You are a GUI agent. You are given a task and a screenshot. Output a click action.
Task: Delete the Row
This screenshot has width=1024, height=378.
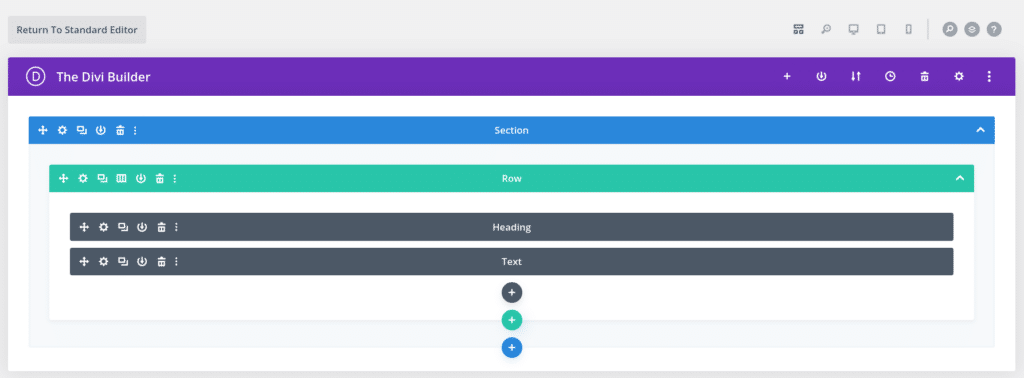(x=160, y=178)
